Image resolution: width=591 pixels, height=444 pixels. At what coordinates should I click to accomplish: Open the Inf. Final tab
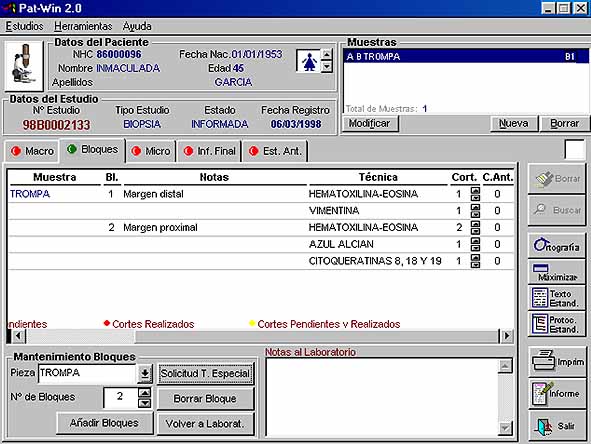(210, 151)
